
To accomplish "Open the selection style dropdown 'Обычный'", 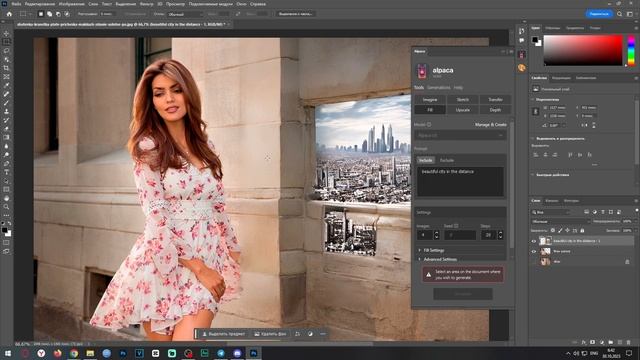I will tap(185, 14).
